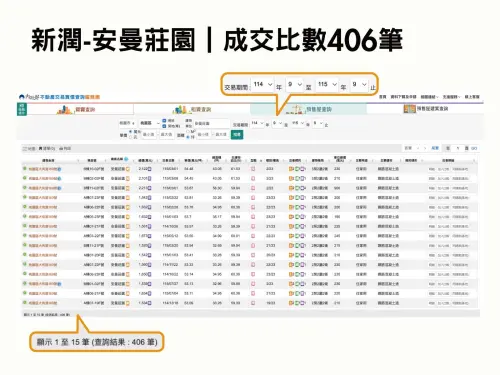500x375 pixels.
Task: Click the maximum area input field
Action: [221, 134]
